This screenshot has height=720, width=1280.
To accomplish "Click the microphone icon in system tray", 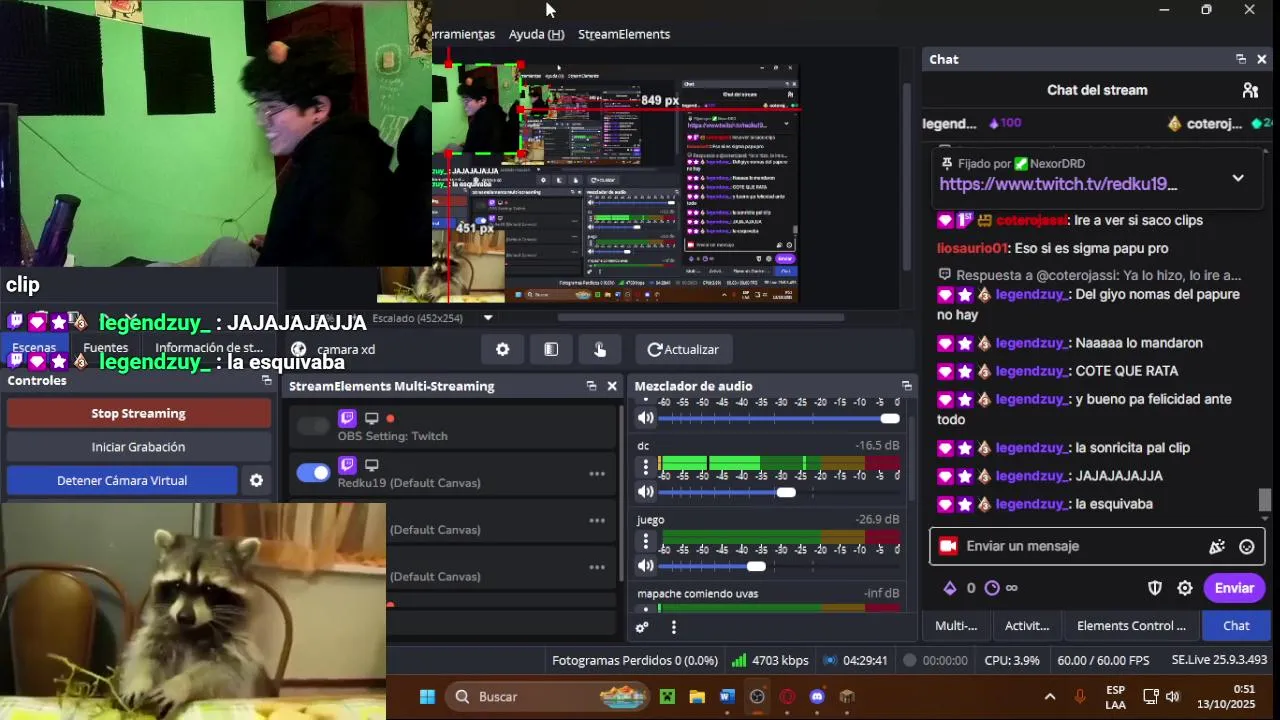I will click(1080, 697).
